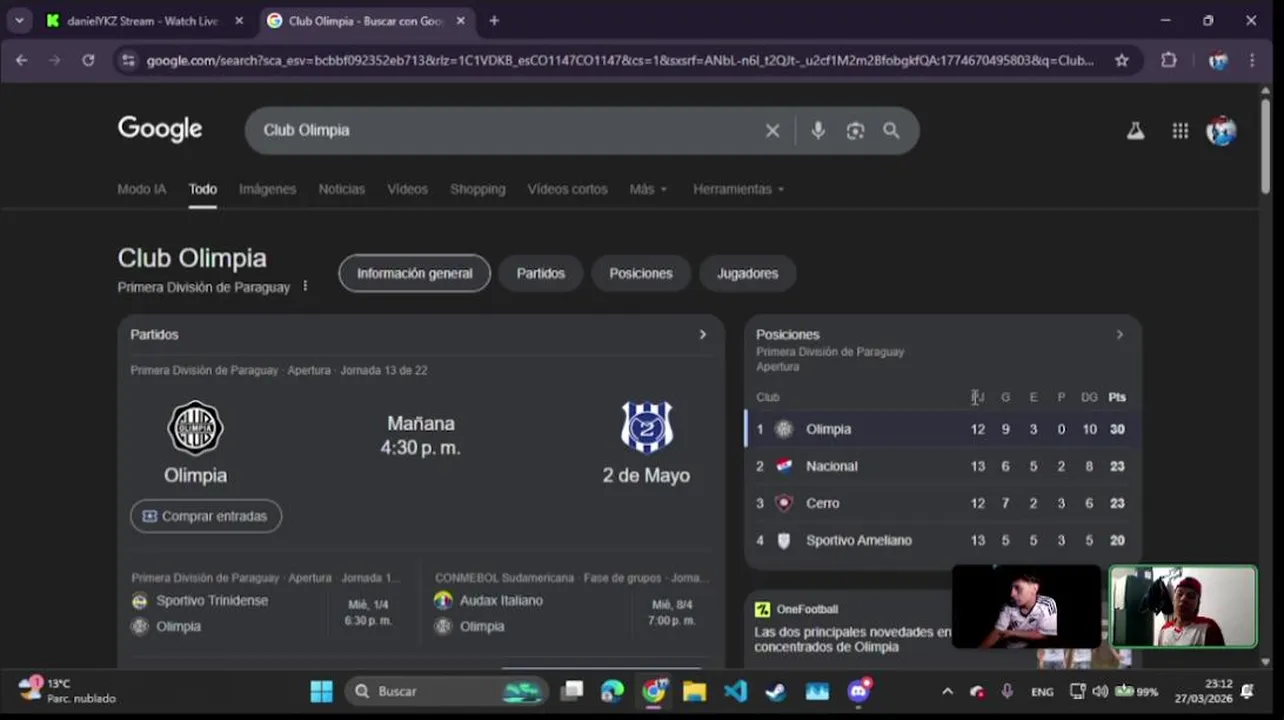Select the Jugadores chip
This screenshot has height=720, width=1284.
coord(747,273)
